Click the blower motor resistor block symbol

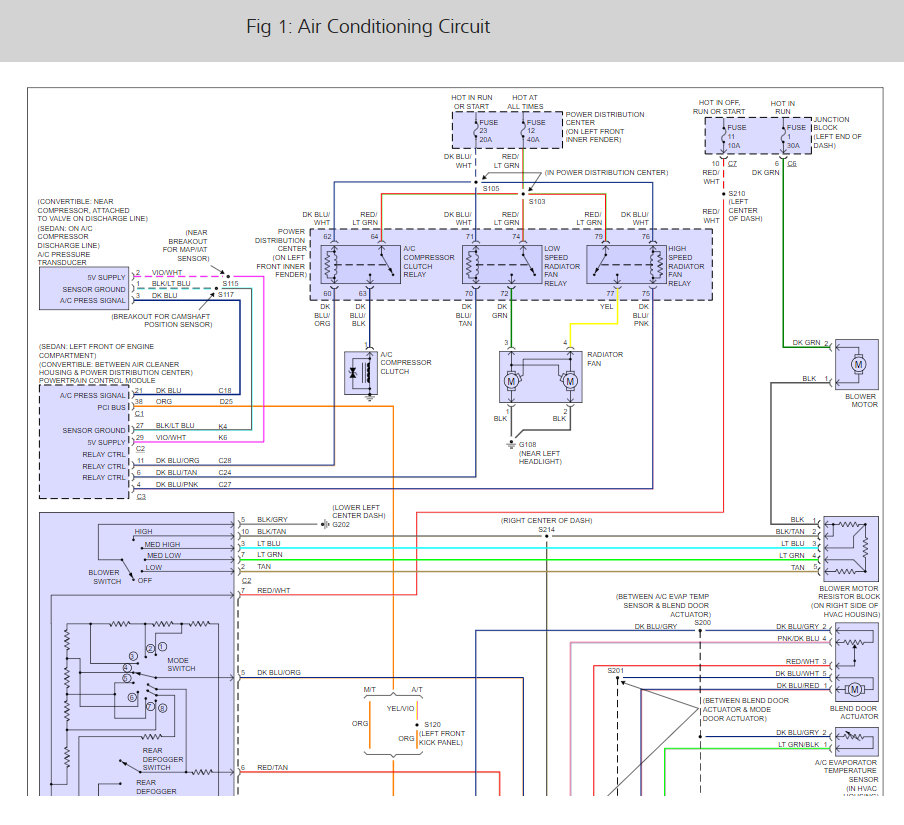click(x=852, y=549)
